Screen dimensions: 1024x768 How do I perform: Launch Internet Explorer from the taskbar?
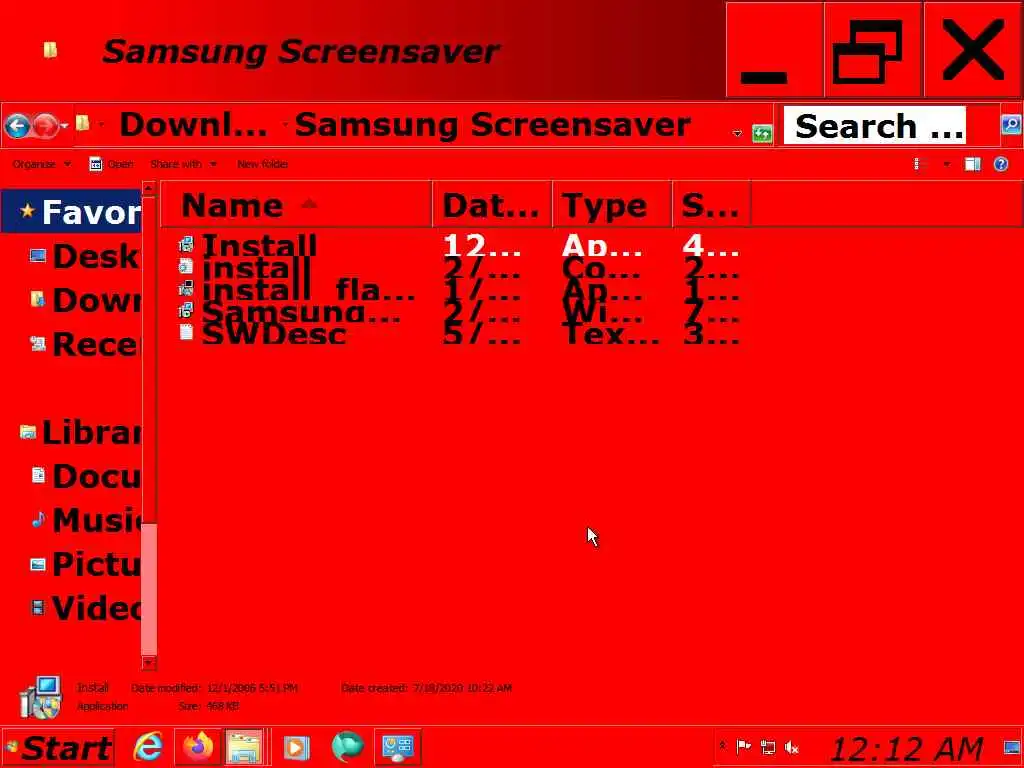148,747
